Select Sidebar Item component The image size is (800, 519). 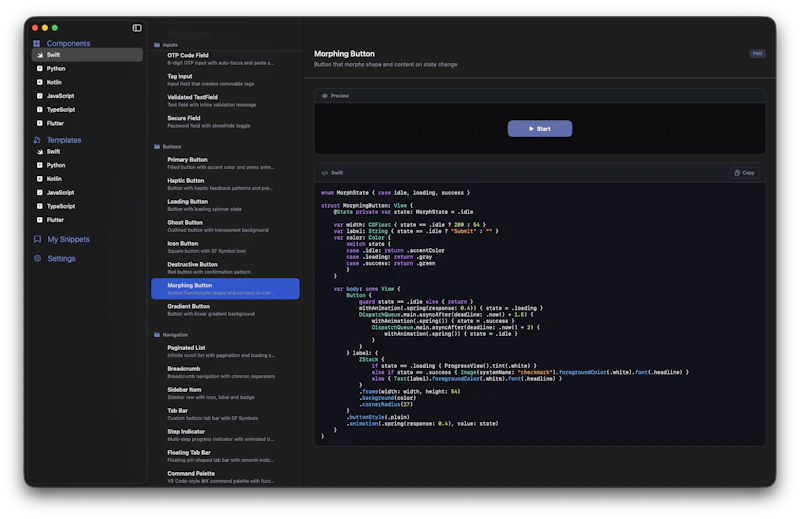226,393
